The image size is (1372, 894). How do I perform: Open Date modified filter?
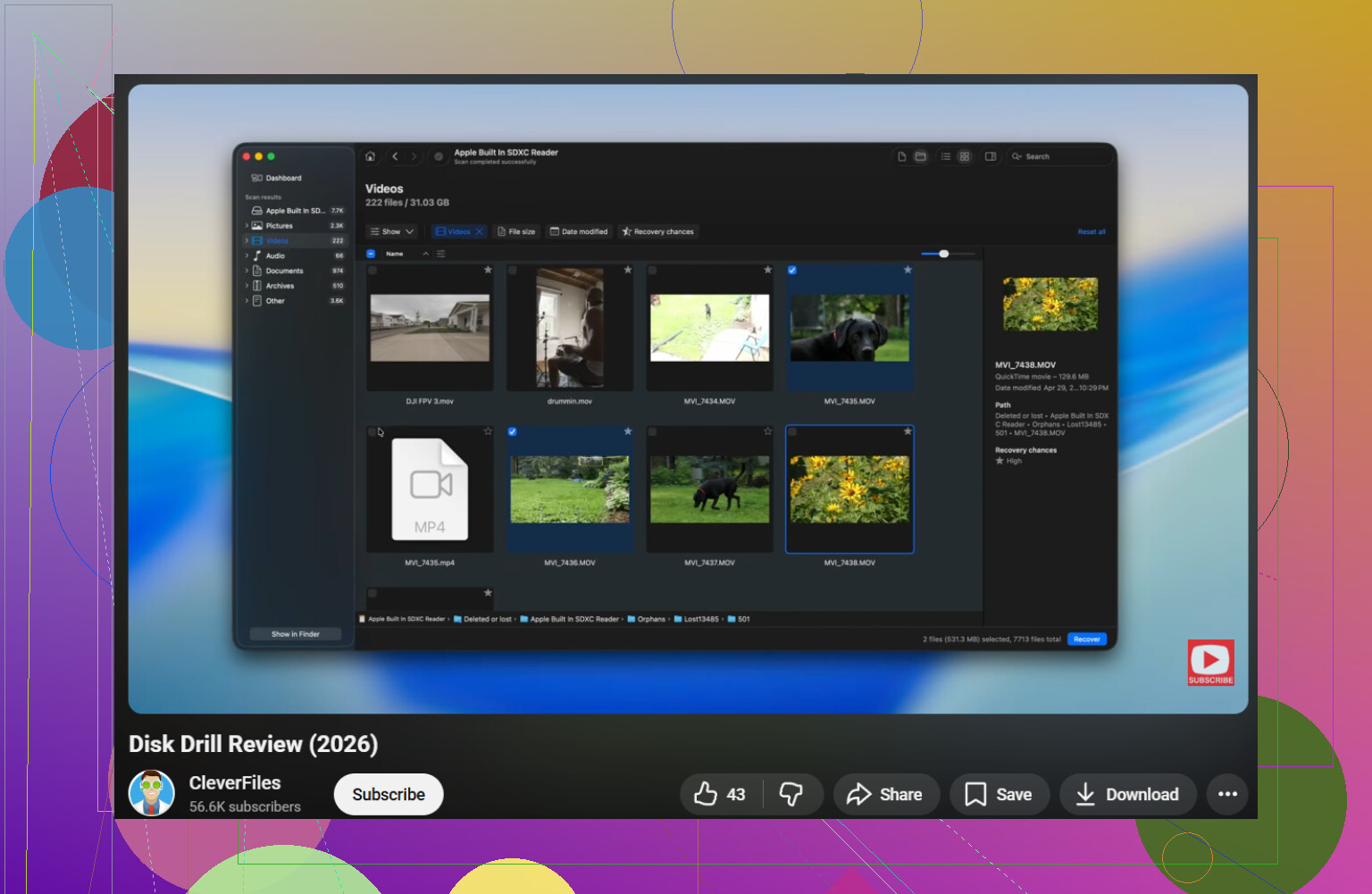(x=579, y=231)
